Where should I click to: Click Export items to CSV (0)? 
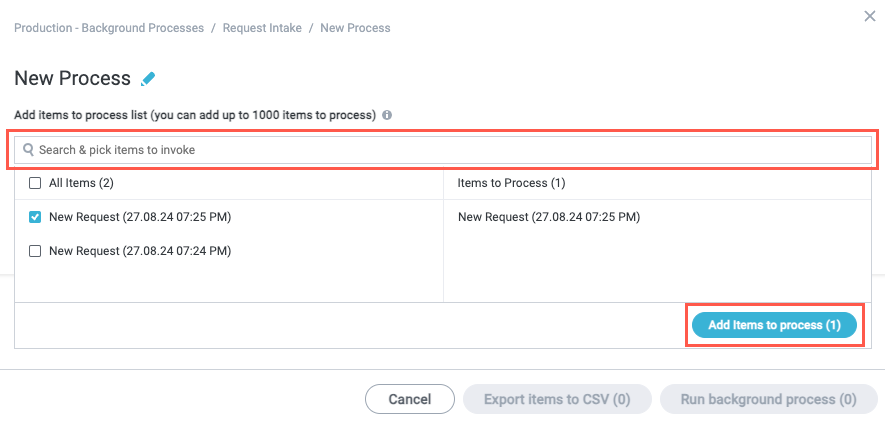557,399
